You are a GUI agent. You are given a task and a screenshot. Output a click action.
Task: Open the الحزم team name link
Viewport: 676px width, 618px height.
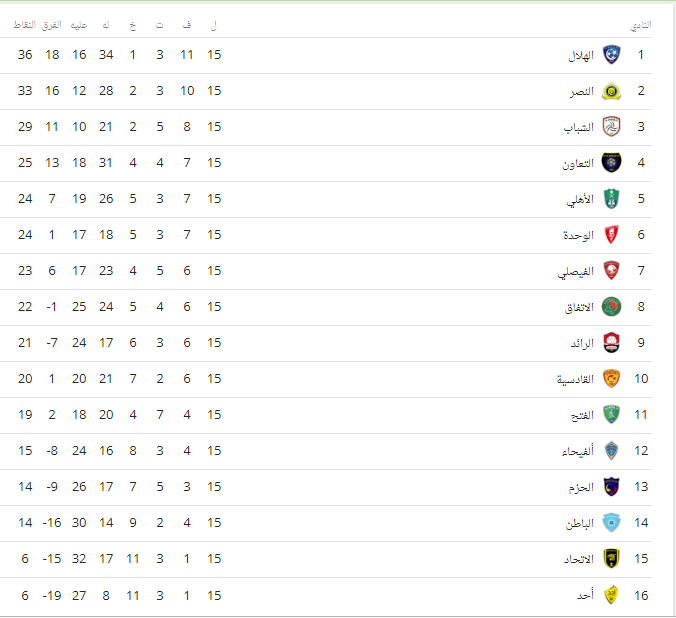pyautogui.click(x=581, y=487)
